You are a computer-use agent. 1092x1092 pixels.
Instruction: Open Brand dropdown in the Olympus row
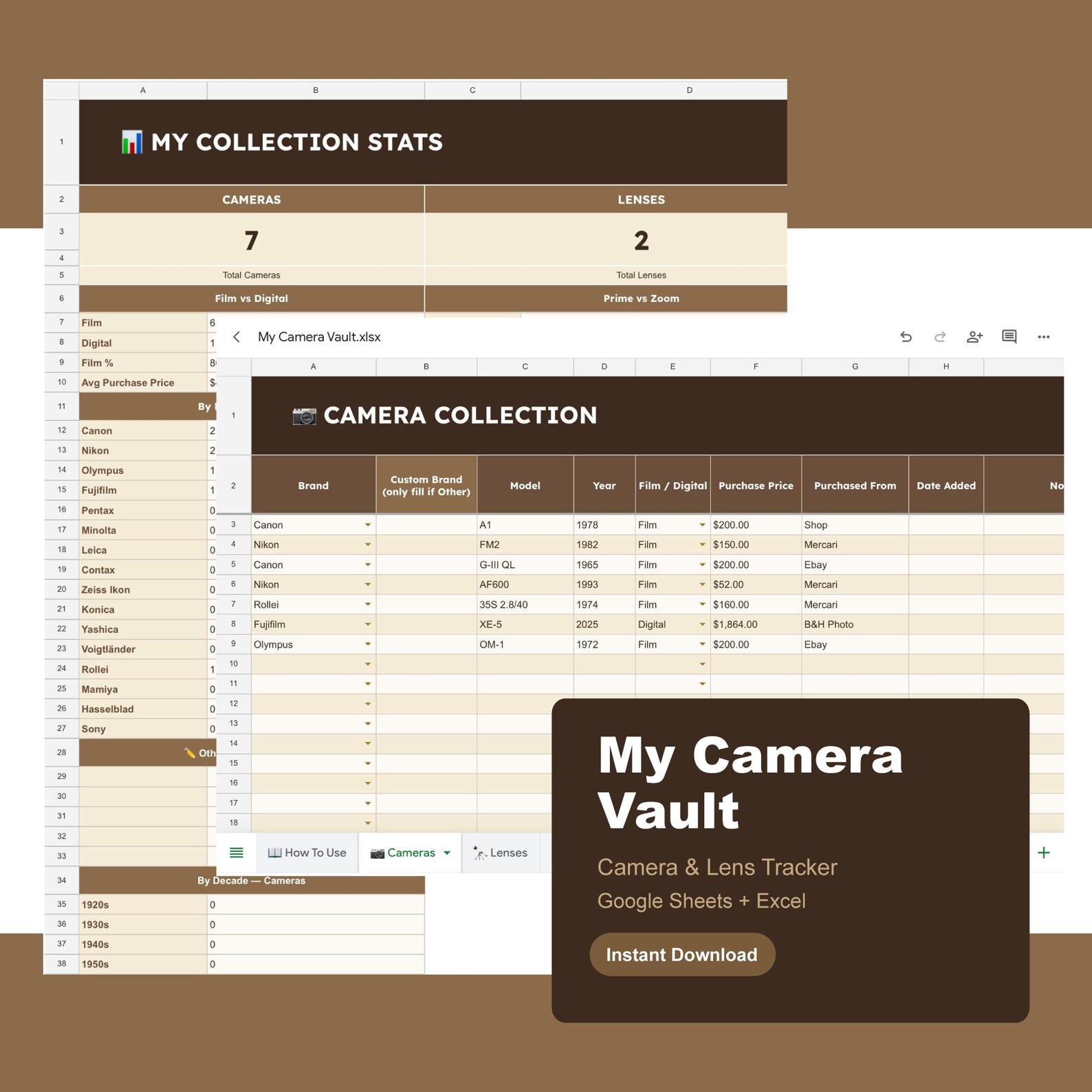point(368,644)
